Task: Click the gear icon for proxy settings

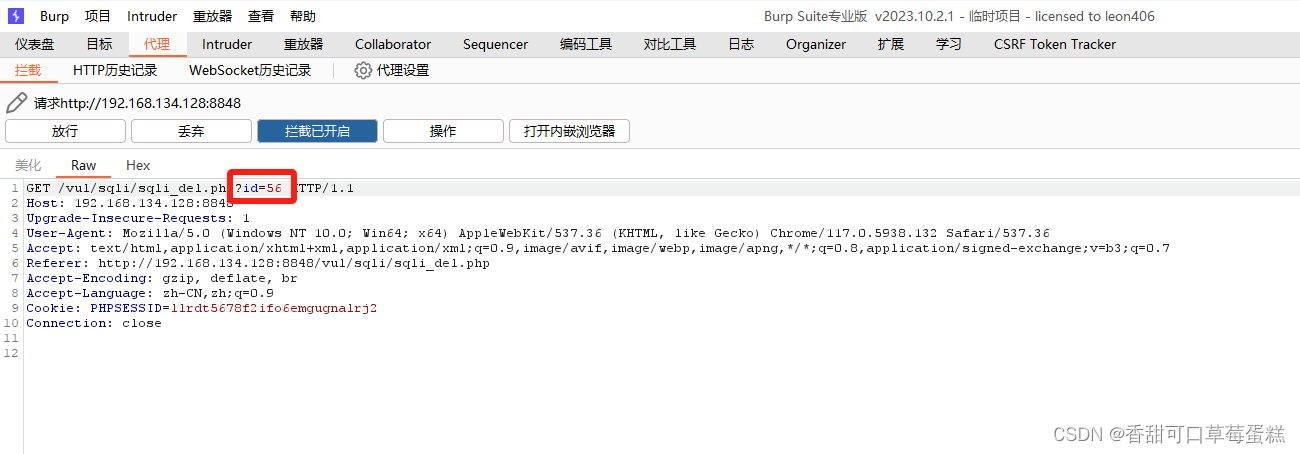Action: click(x=363, y=70)
